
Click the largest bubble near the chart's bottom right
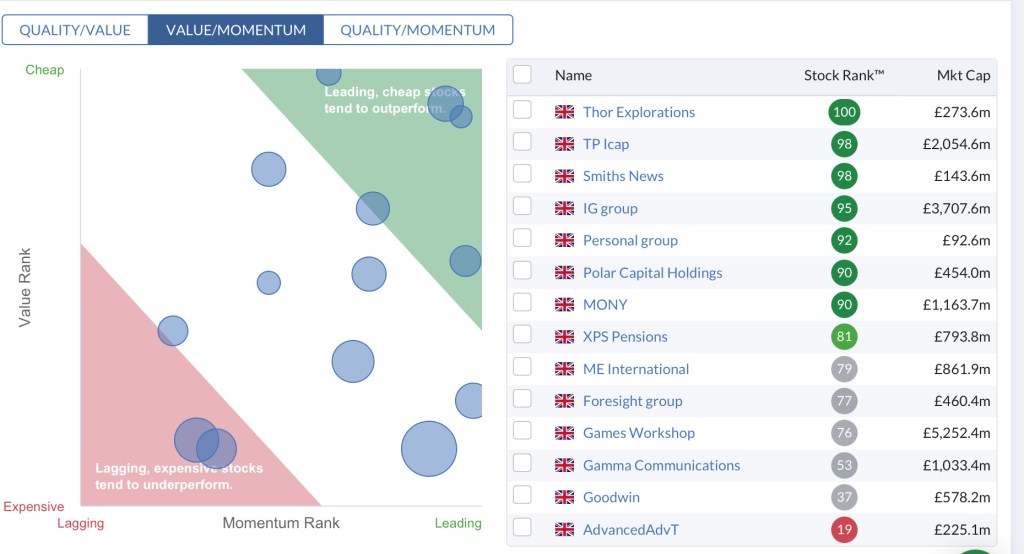tap(429, 449)
